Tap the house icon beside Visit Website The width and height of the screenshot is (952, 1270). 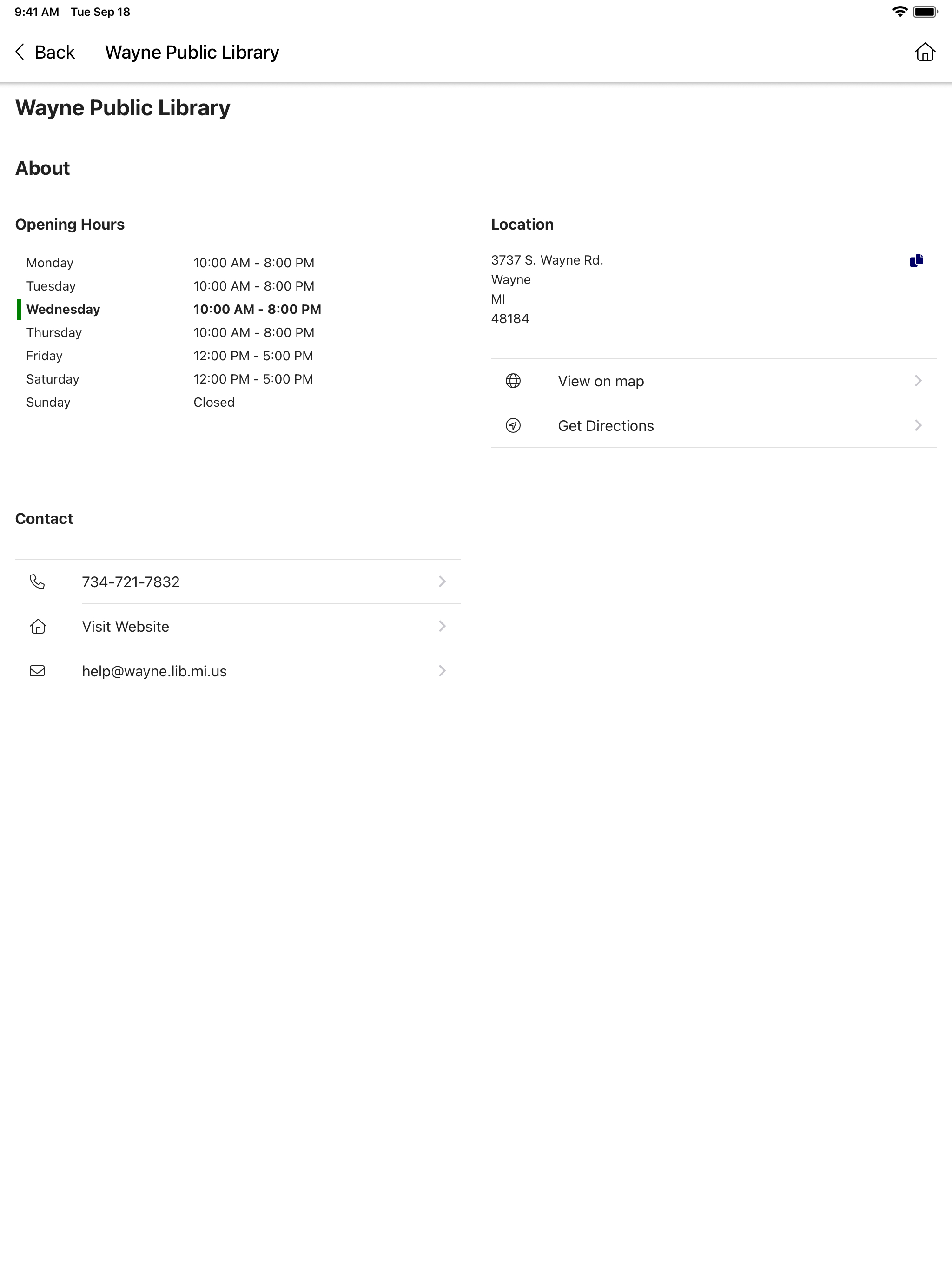pos(38,626)
